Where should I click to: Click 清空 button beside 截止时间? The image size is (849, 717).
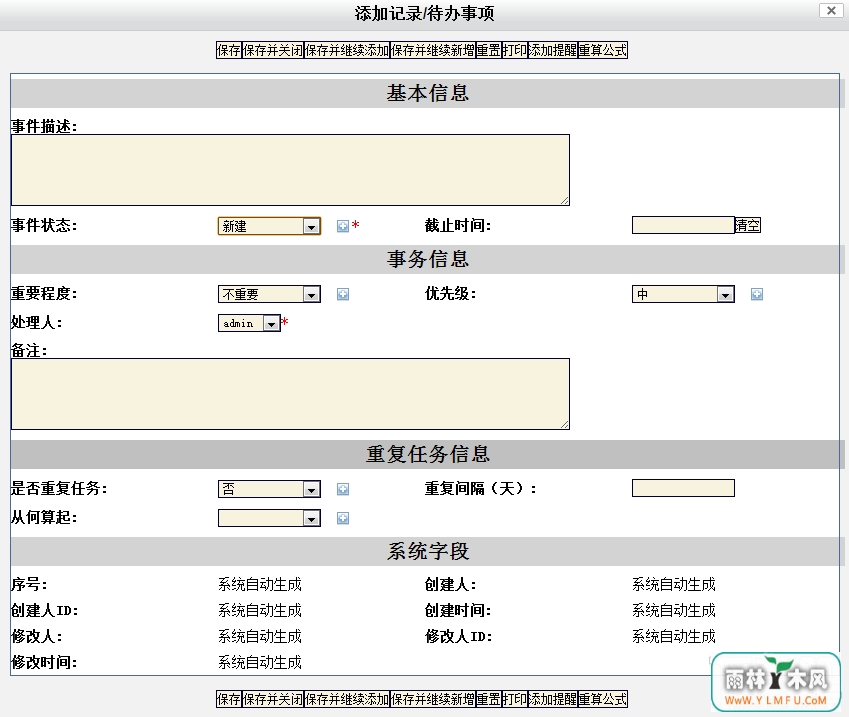click(x=748, y=225)
